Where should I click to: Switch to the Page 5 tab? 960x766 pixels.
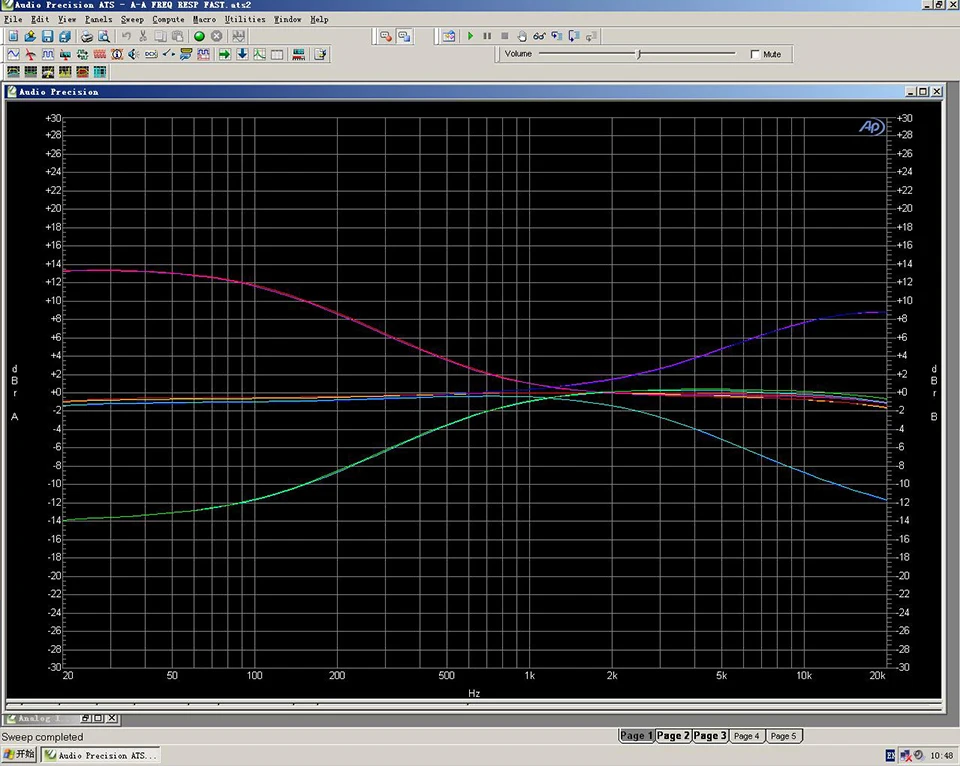point(783,736)
